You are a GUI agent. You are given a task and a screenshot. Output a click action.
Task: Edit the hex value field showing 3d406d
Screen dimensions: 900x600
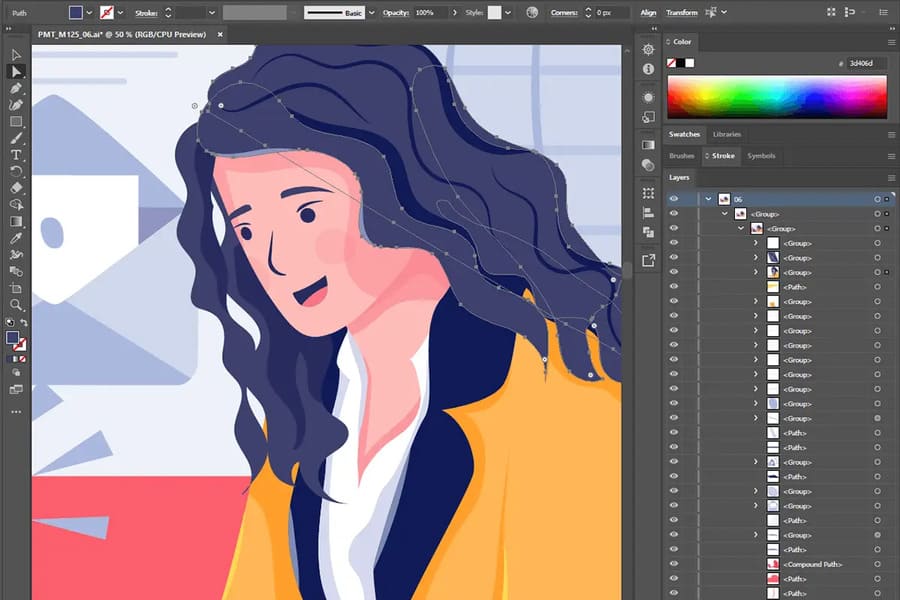point(860,62)
